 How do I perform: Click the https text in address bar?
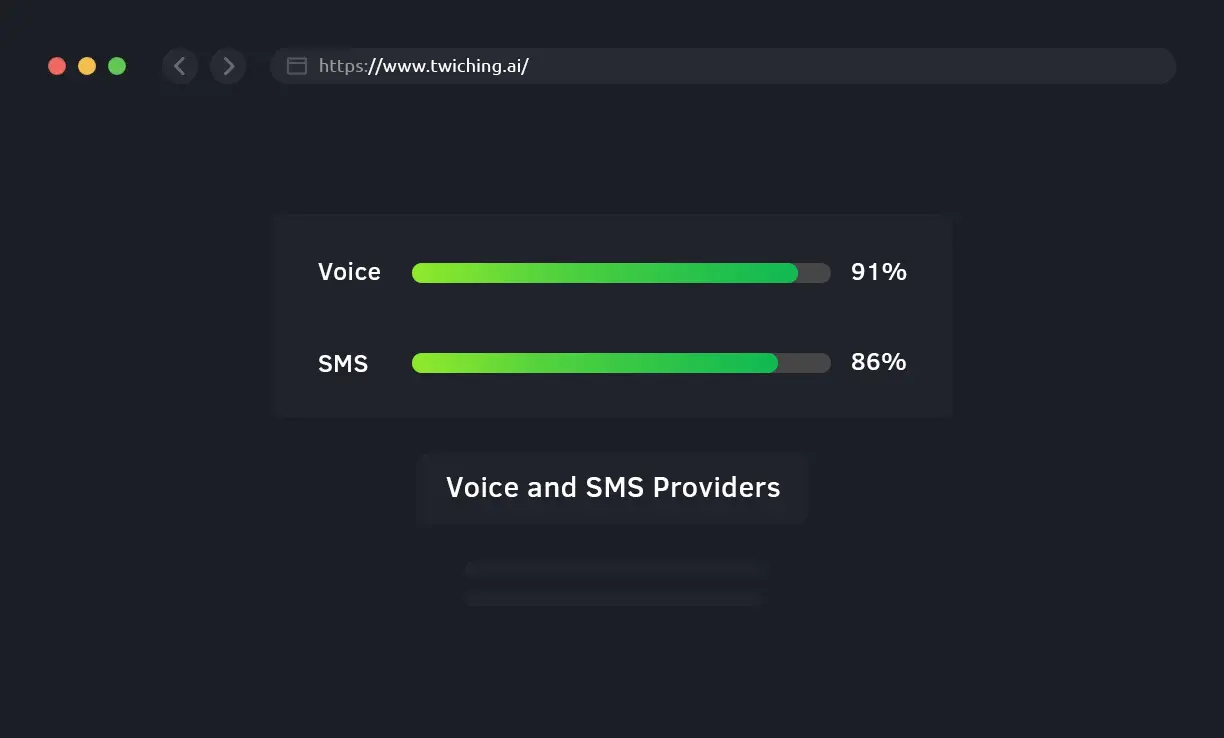[x=342, y=67]
